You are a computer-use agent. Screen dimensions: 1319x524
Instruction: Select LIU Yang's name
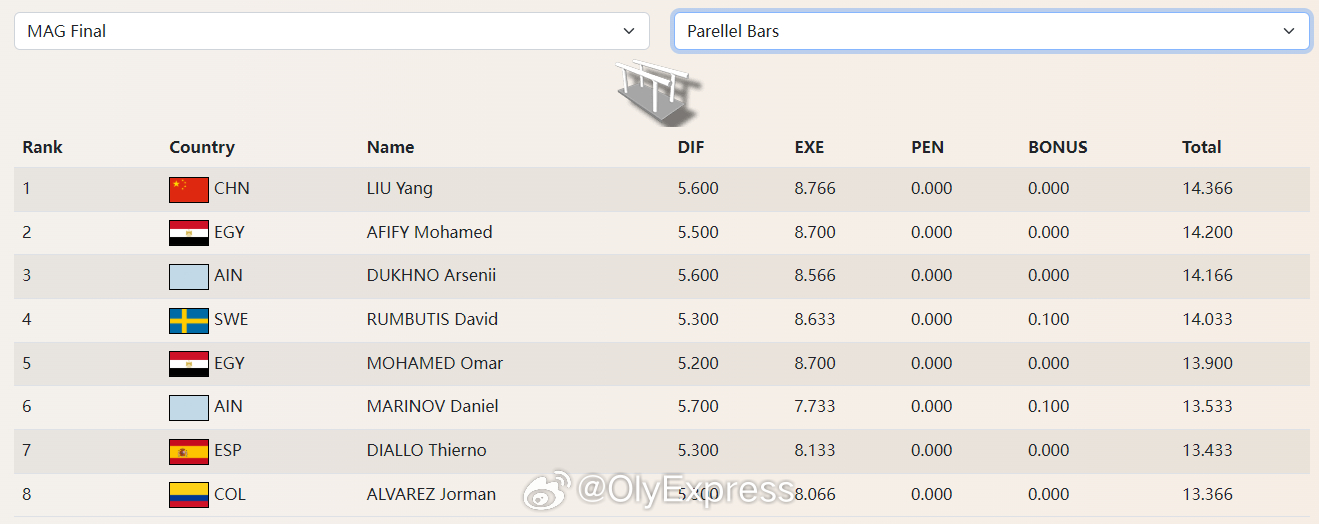[x=399, y=188]
